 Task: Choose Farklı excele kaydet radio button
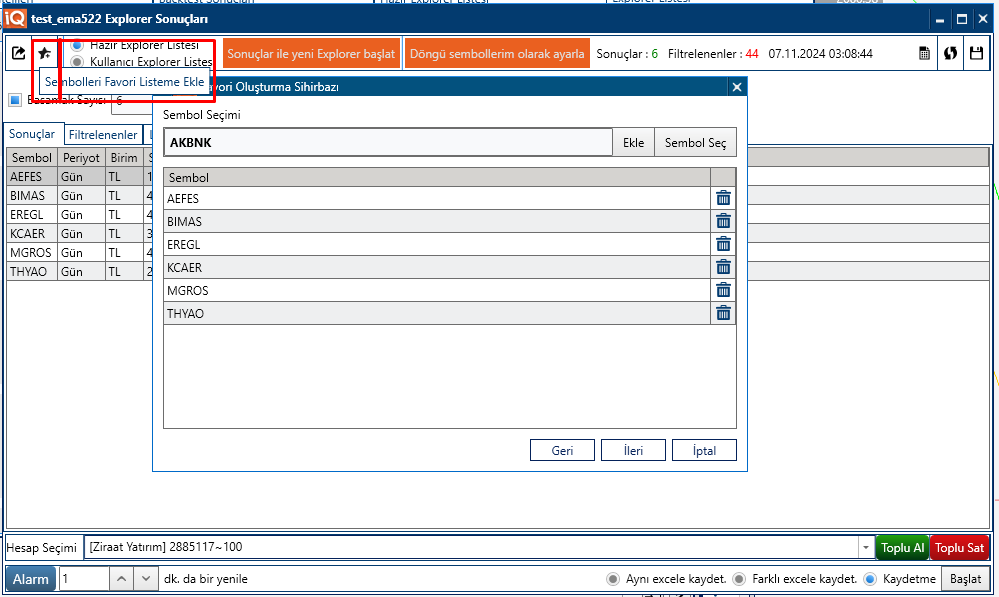(x=739, y=579)
